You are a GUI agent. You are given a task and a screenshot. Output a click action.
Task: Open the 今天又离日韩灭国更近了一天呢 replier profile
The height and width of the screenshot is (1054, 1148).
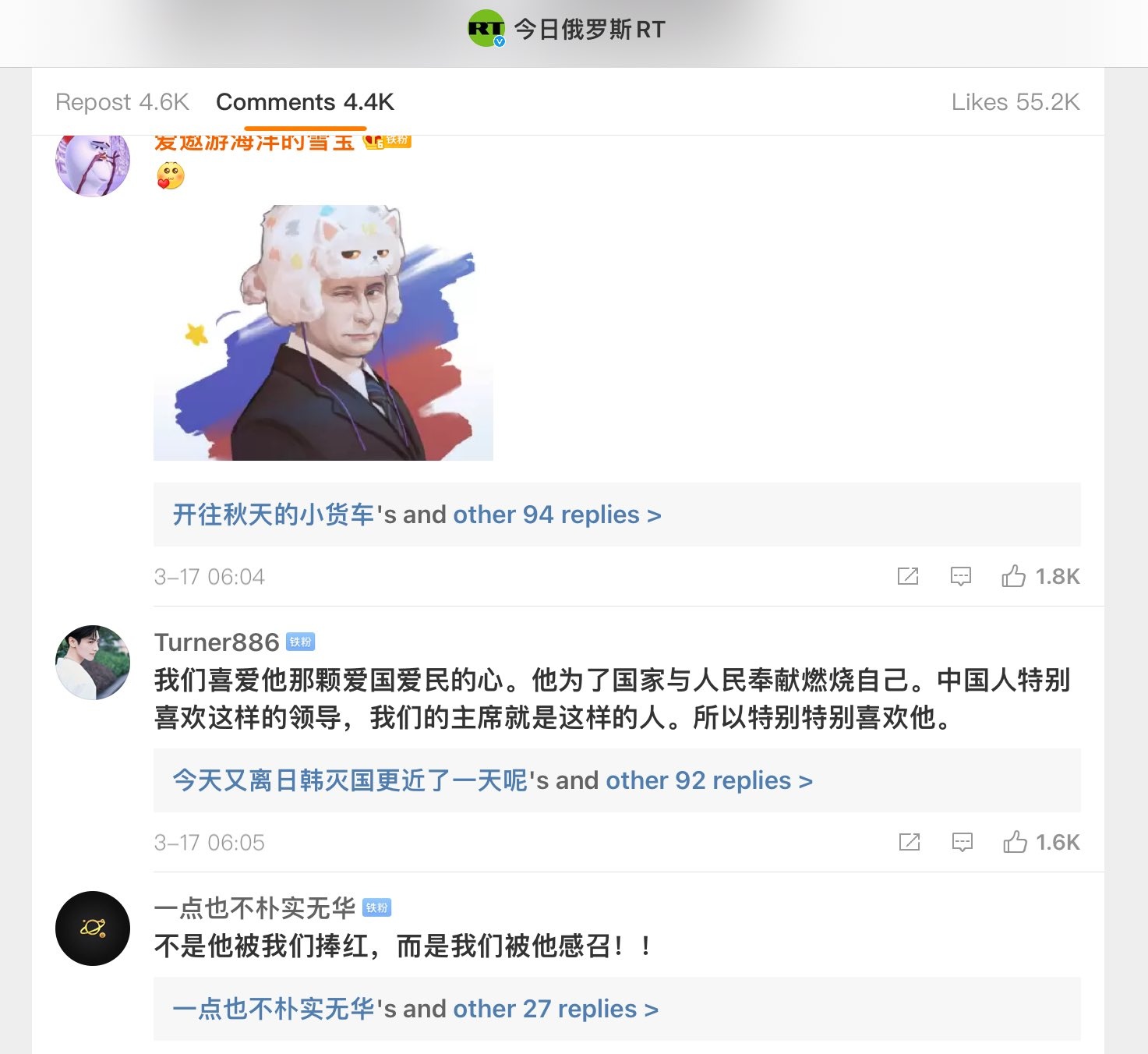(x=350, y=780)
